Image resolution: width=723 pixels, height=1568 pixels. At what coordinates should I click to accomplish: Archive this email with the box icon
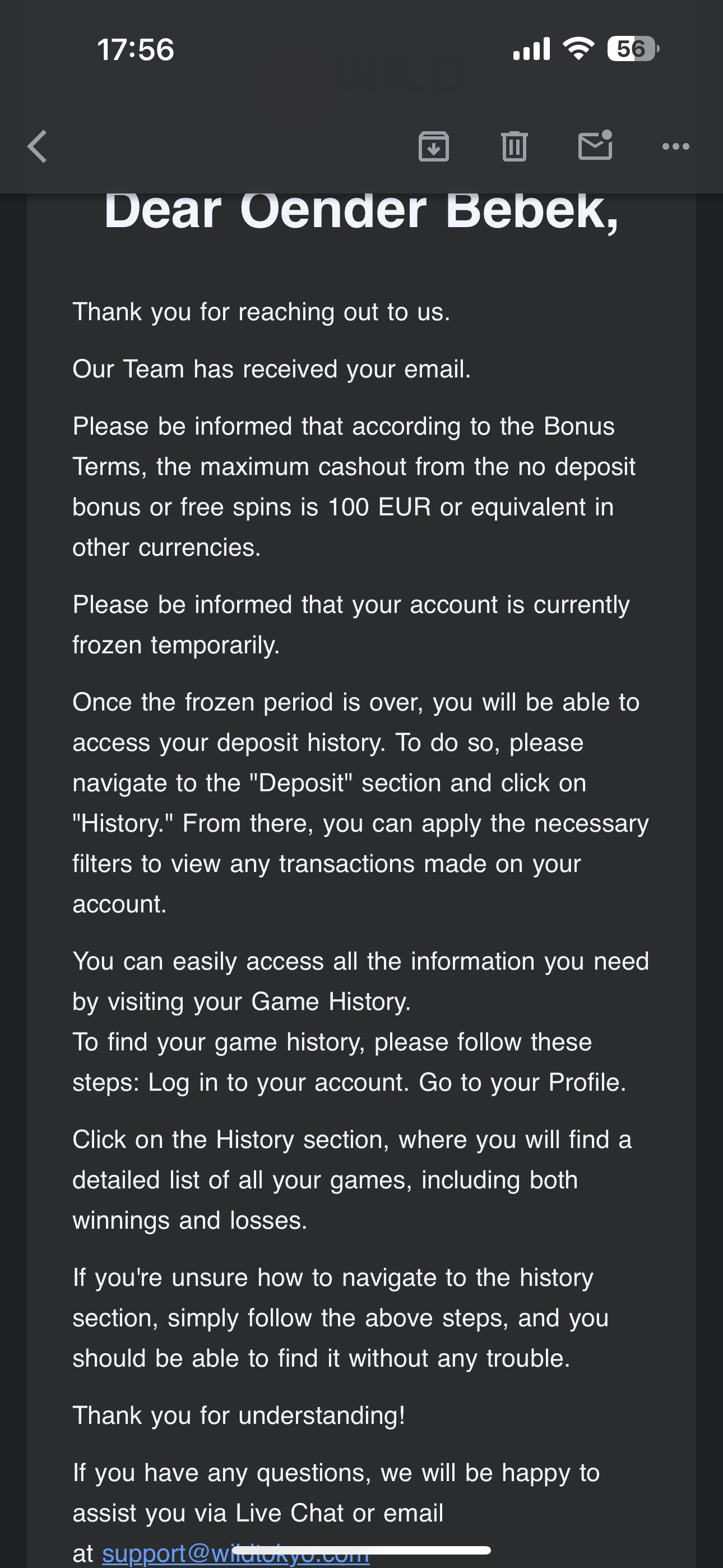pos(433,147)
